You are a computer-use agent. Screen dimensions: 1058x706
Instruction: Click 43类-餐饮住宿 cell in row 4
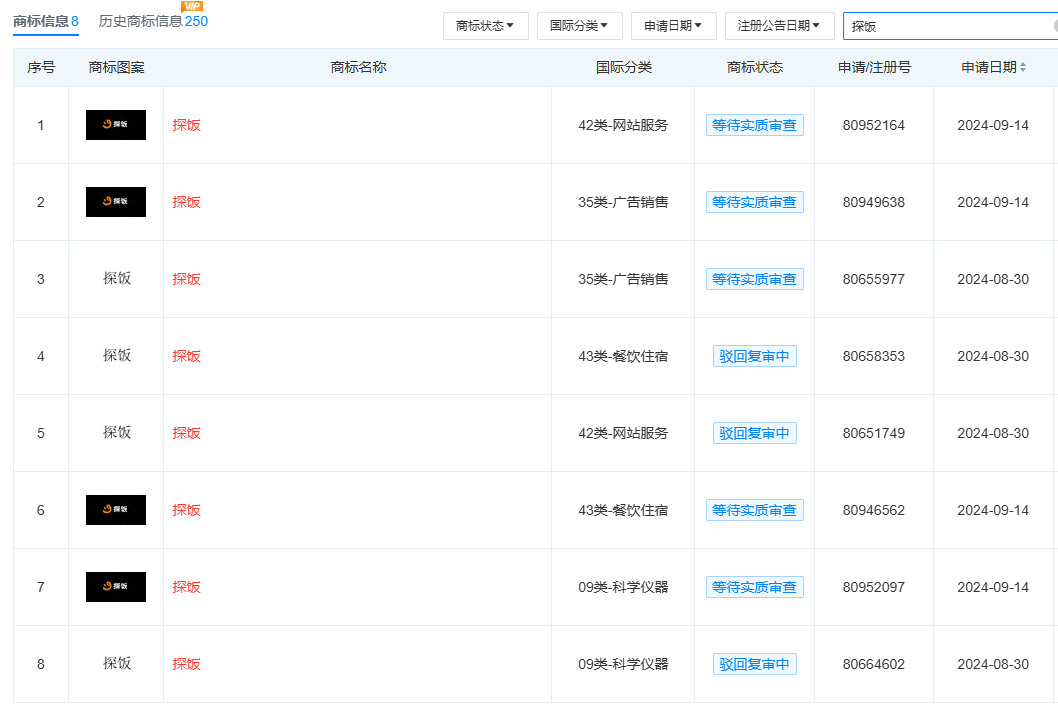coord(623,356)
